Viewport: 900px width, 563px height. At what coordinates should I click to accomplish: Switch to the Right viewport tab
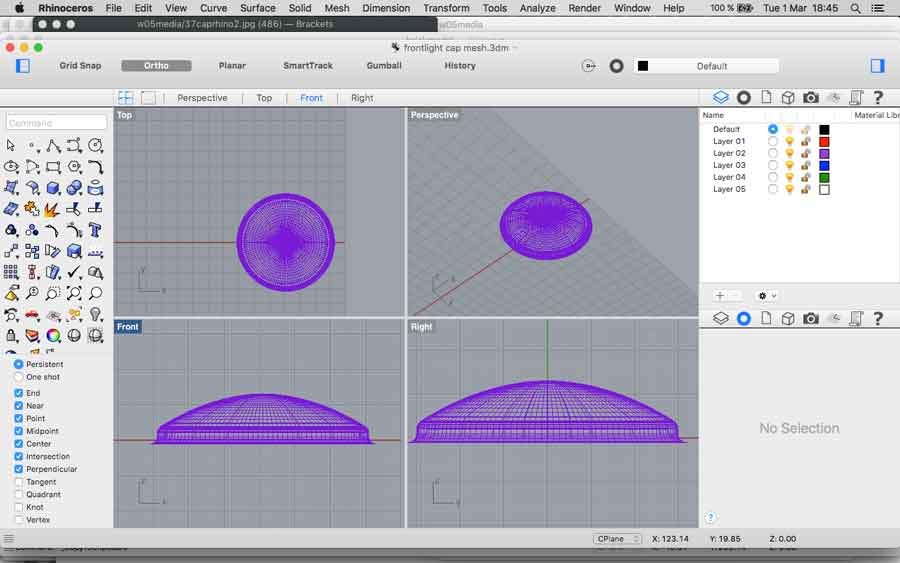point(362,98)
